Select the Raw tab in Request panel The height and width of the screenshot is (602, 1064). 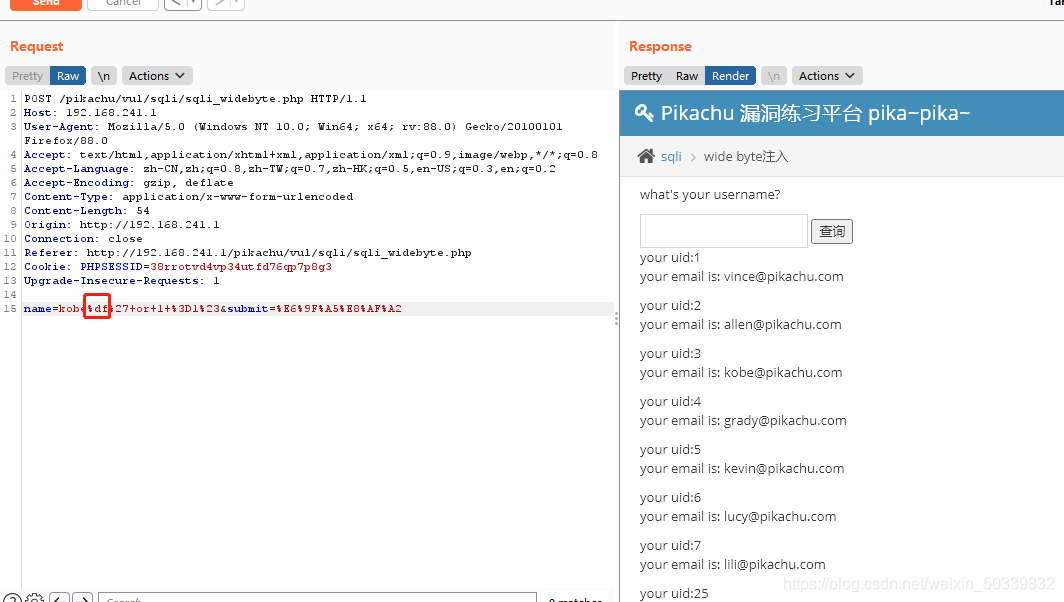pyautogui.click(x=68, y=76)
